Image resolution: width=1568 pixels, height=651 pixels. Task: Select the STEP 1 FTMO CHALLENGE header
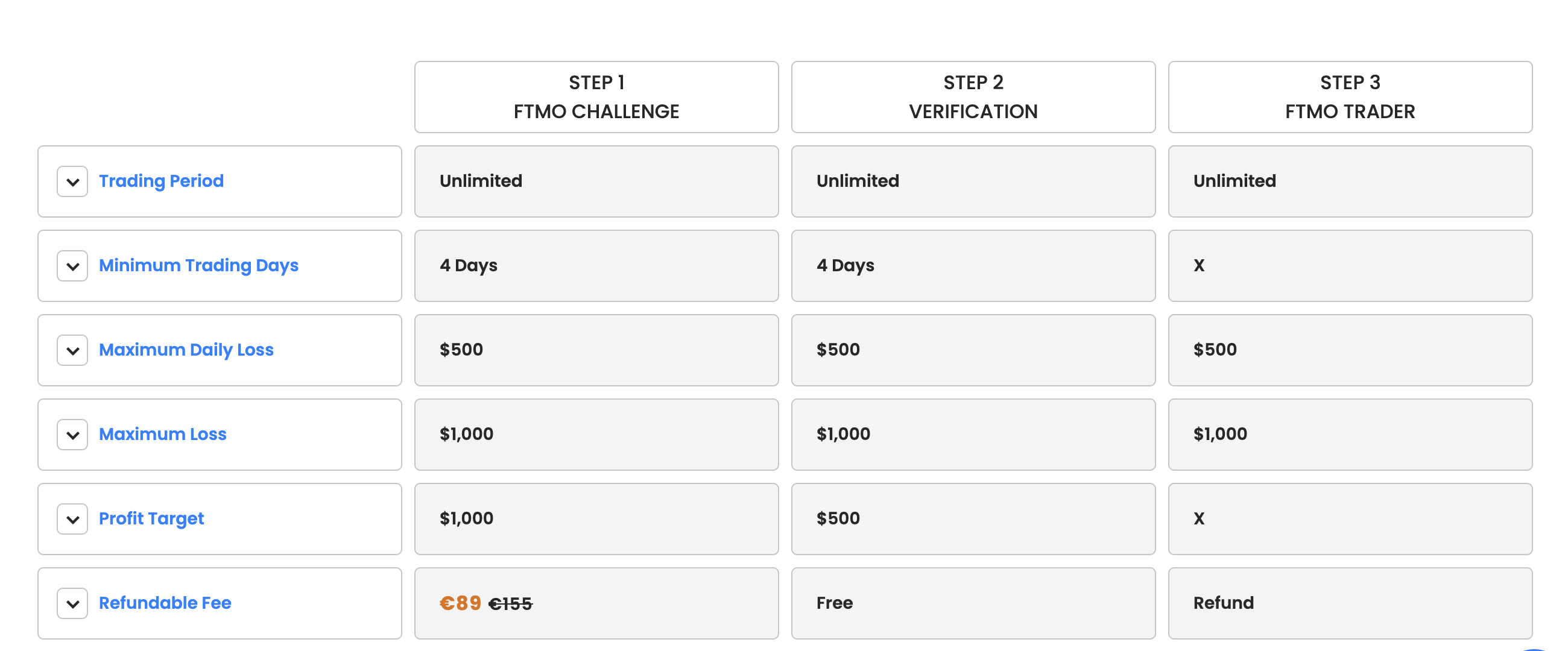coord(596,96)
